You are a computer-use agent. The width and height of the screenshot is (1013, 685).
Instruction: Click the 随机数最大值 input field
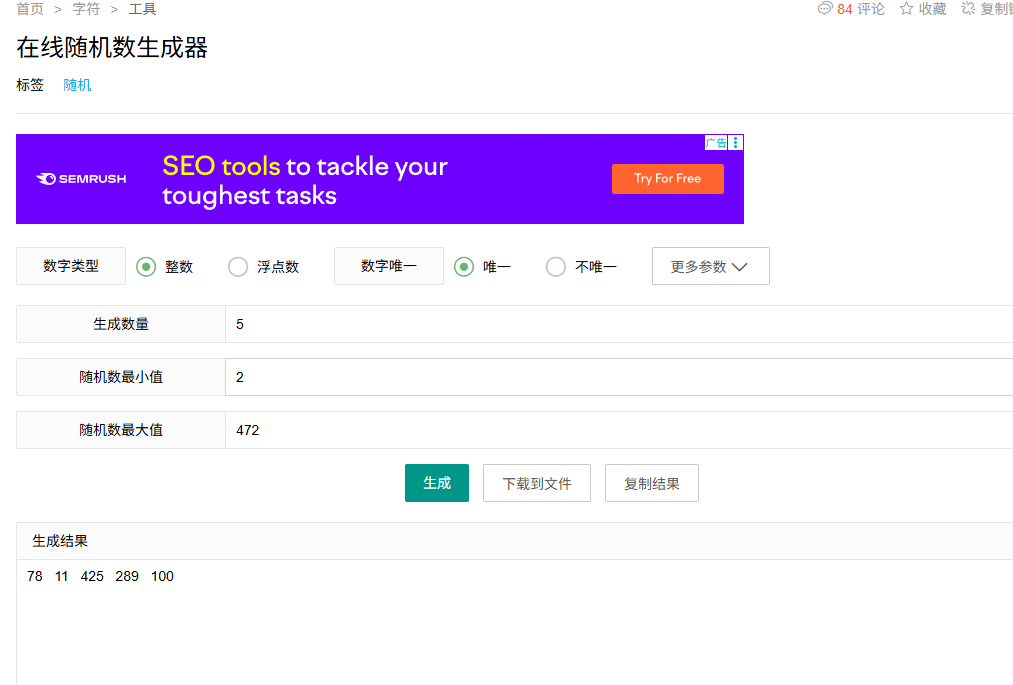click(620, 430)
